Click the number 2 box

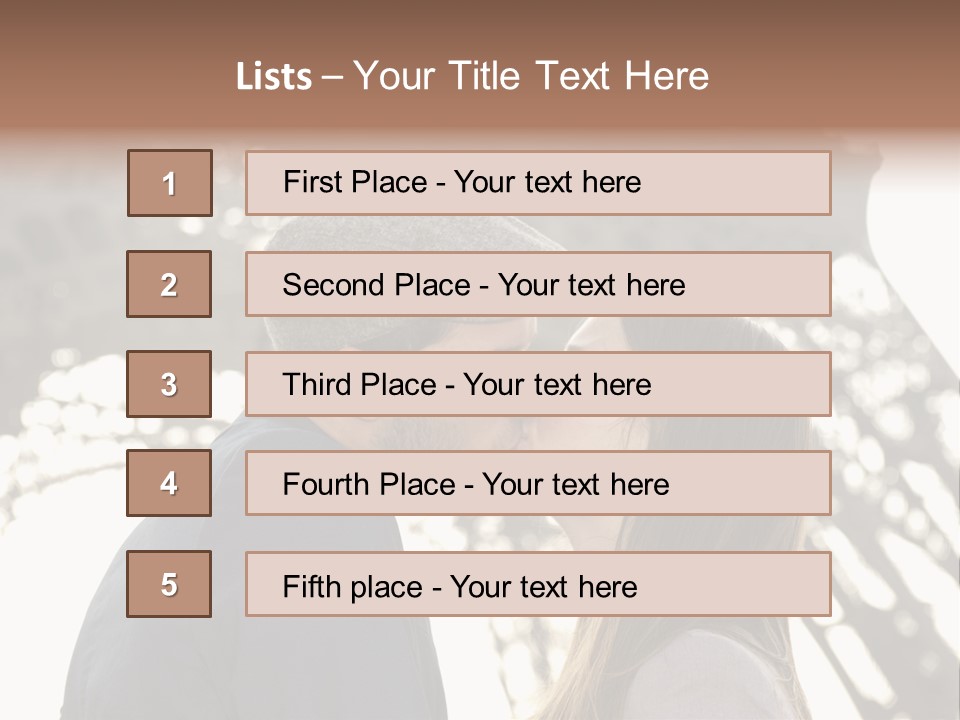(169, 284)
